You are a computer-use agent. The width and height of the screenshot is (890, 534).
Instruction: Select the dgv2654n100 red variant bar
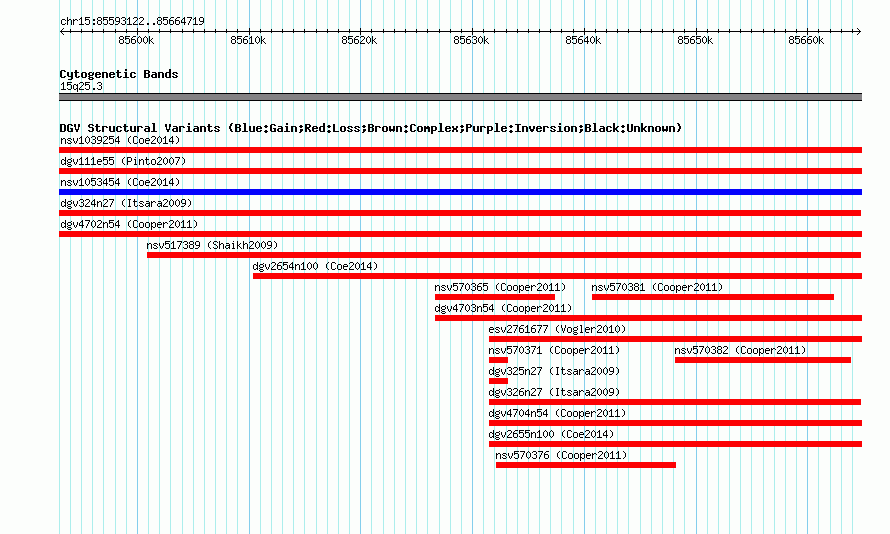pos(557,276)
